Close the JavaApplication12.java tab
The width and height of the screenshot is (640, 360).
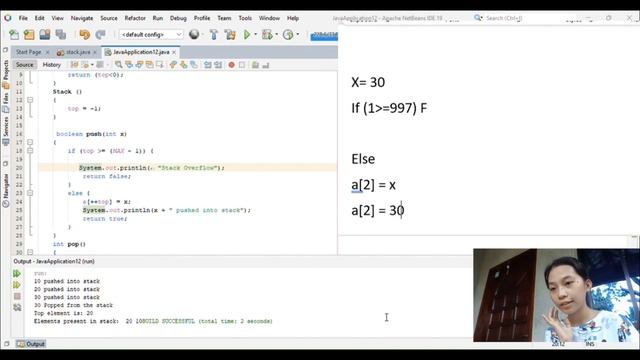[174, 52]
